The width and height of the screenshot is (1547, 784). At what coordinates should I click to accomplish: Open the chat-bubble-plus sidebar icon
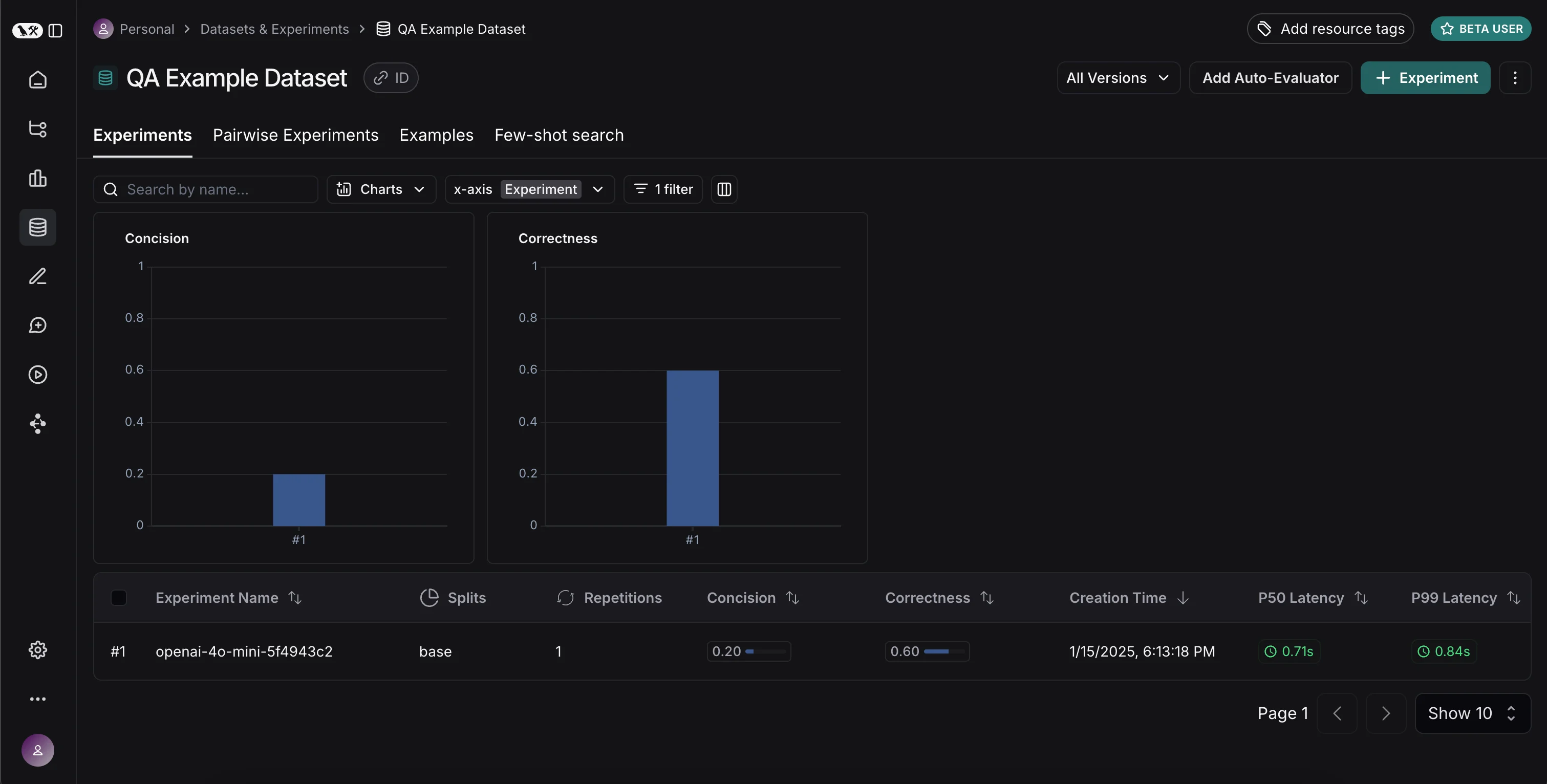coord(38,325)
